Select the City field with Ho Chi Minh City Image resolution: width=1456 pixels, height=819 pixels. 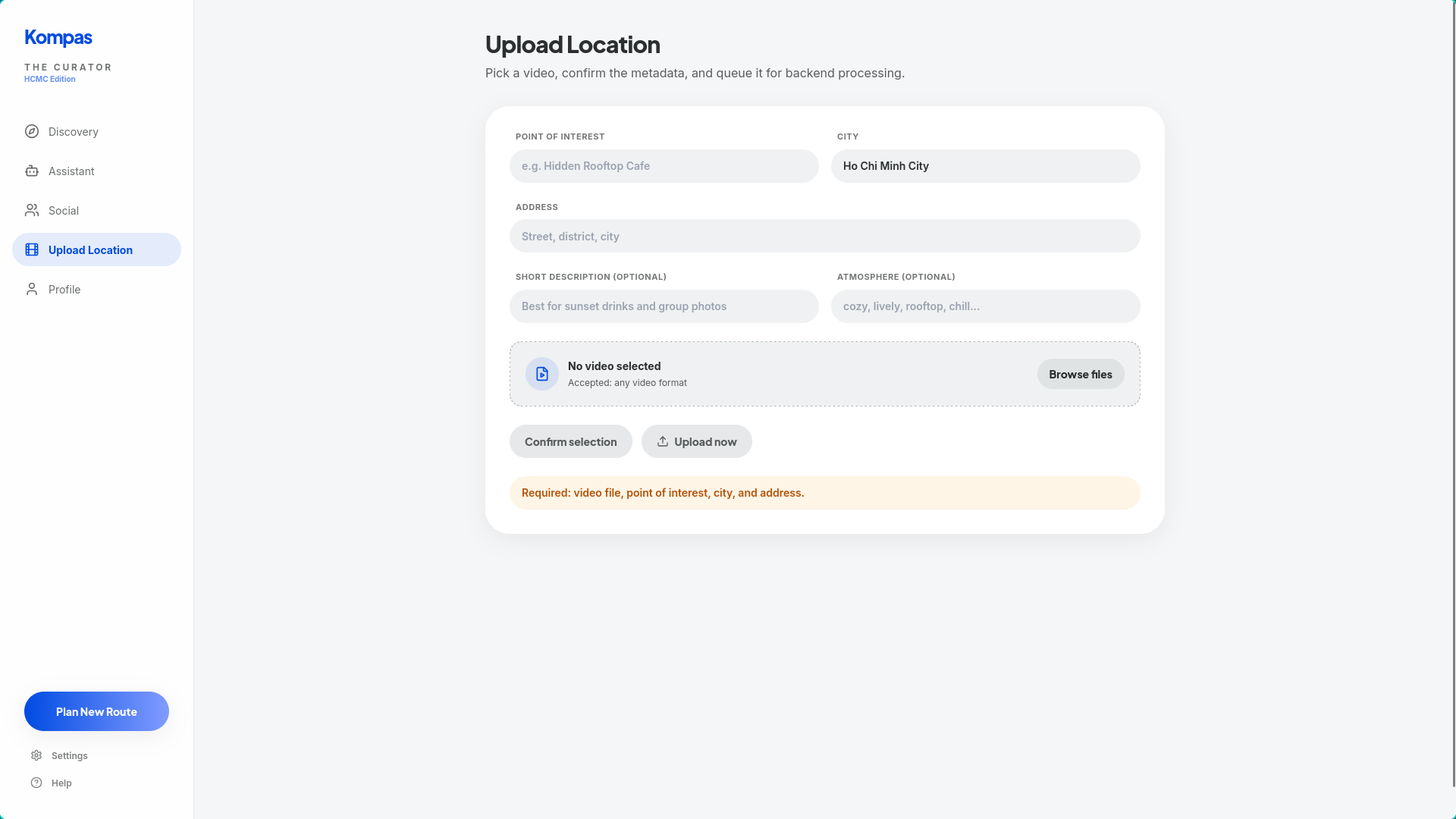point(985,166)
